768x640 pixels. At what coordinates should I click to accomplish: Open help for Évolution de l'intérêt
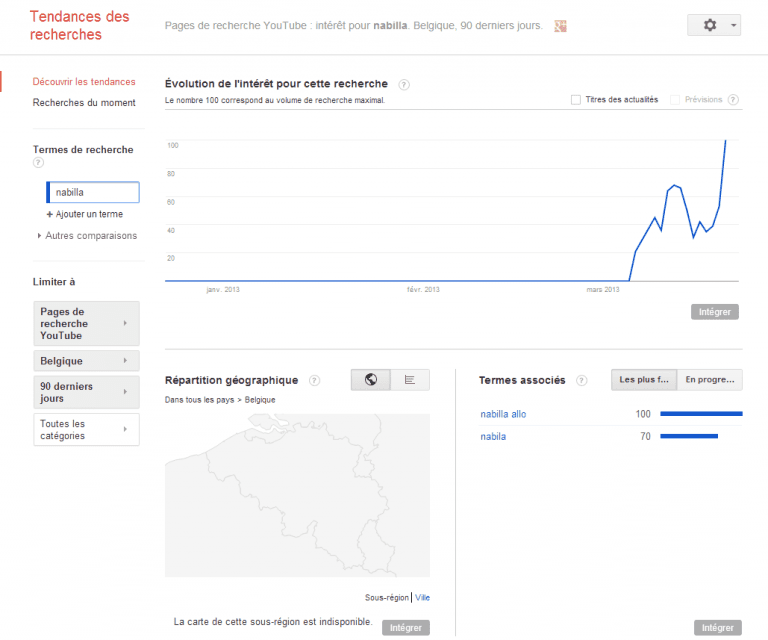pos(404,85)
